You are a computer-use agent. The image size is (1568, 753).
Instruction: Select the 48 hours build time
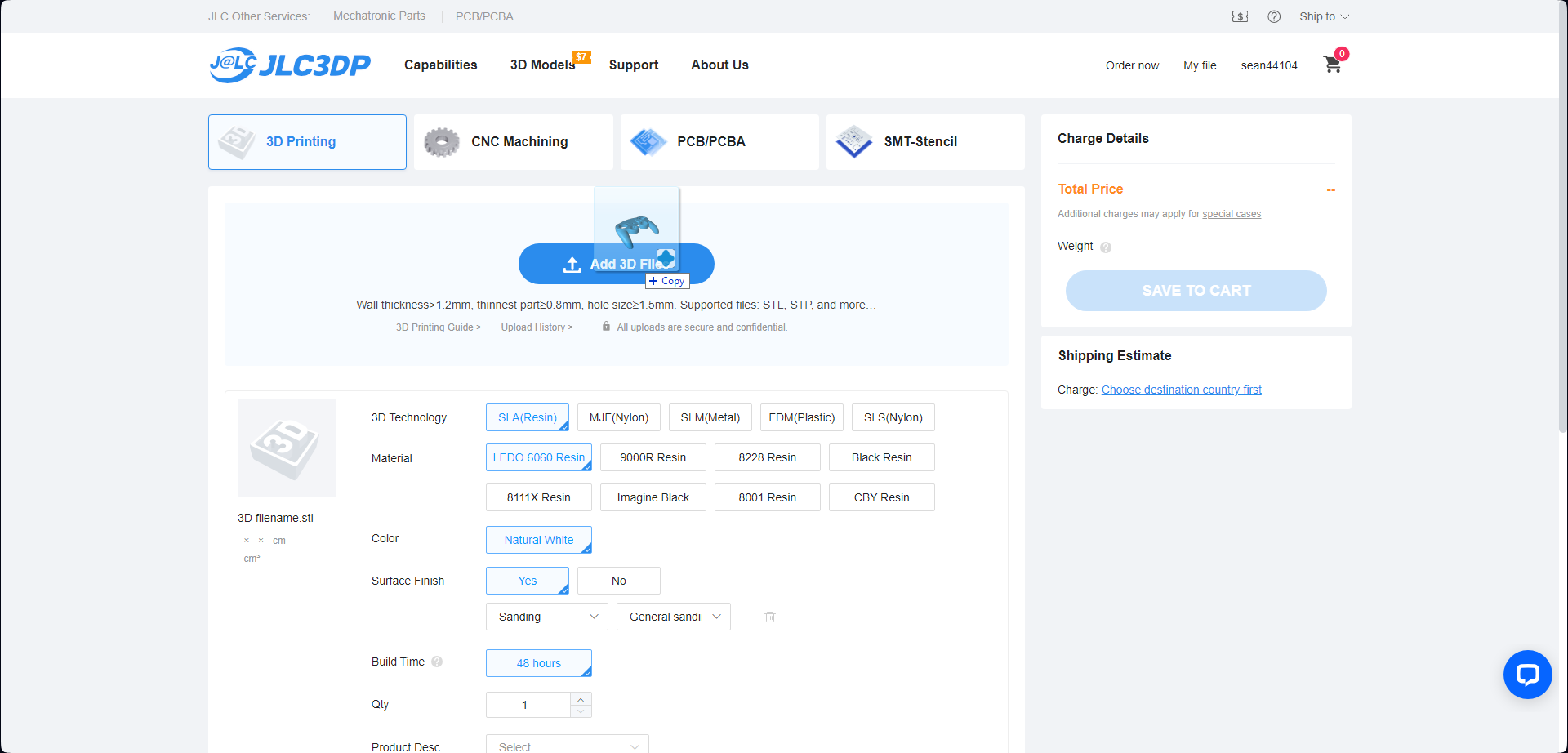tap(539, 663)
